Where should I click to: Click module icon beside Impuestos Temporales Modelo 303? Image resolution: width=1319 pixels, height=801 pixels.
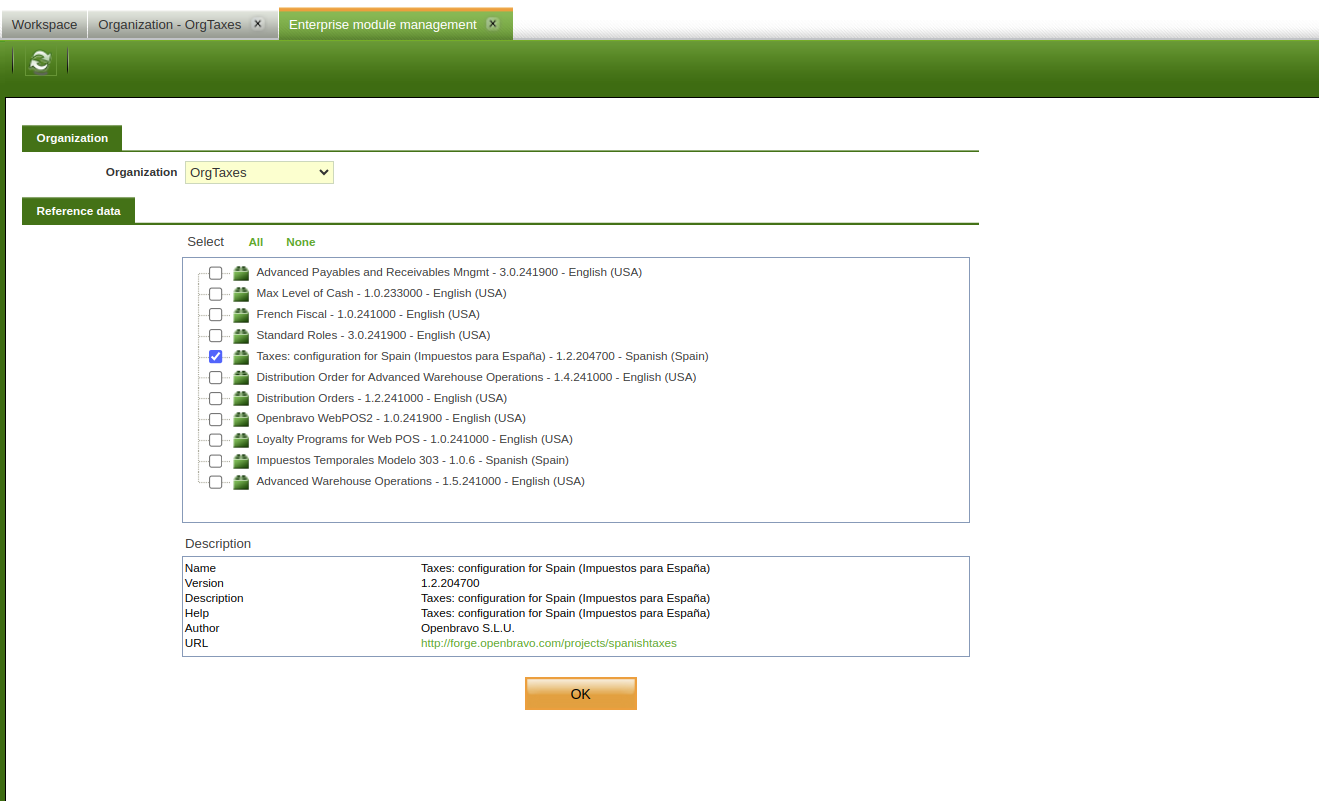pyautogui.click(x=241, y=461)
